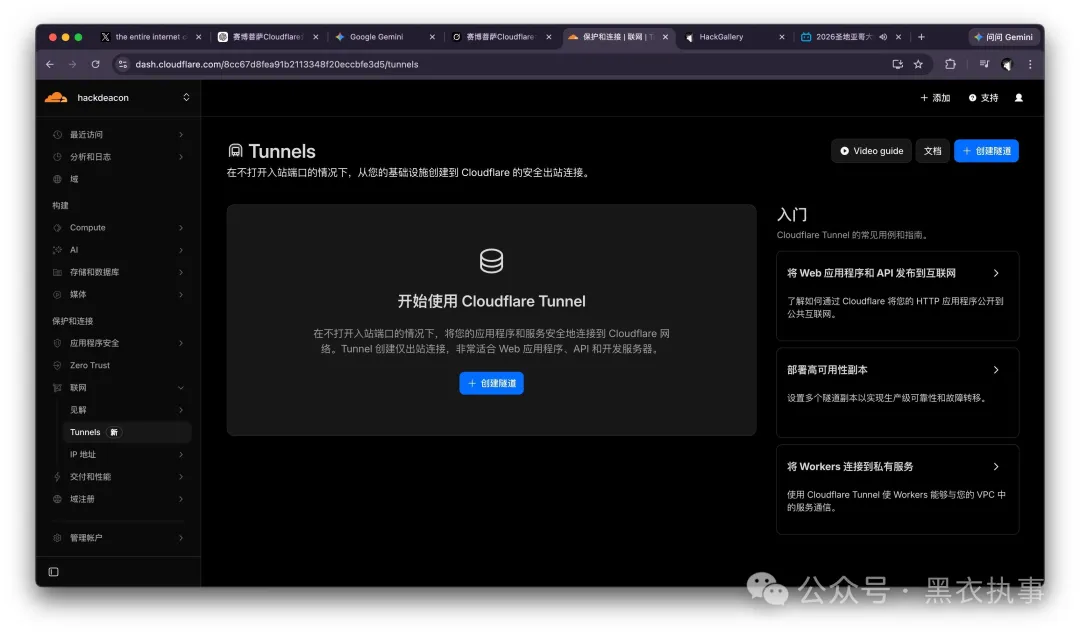The image size is (1080, 634).
Task: Open the Video guide
Action: click(871, 151)
